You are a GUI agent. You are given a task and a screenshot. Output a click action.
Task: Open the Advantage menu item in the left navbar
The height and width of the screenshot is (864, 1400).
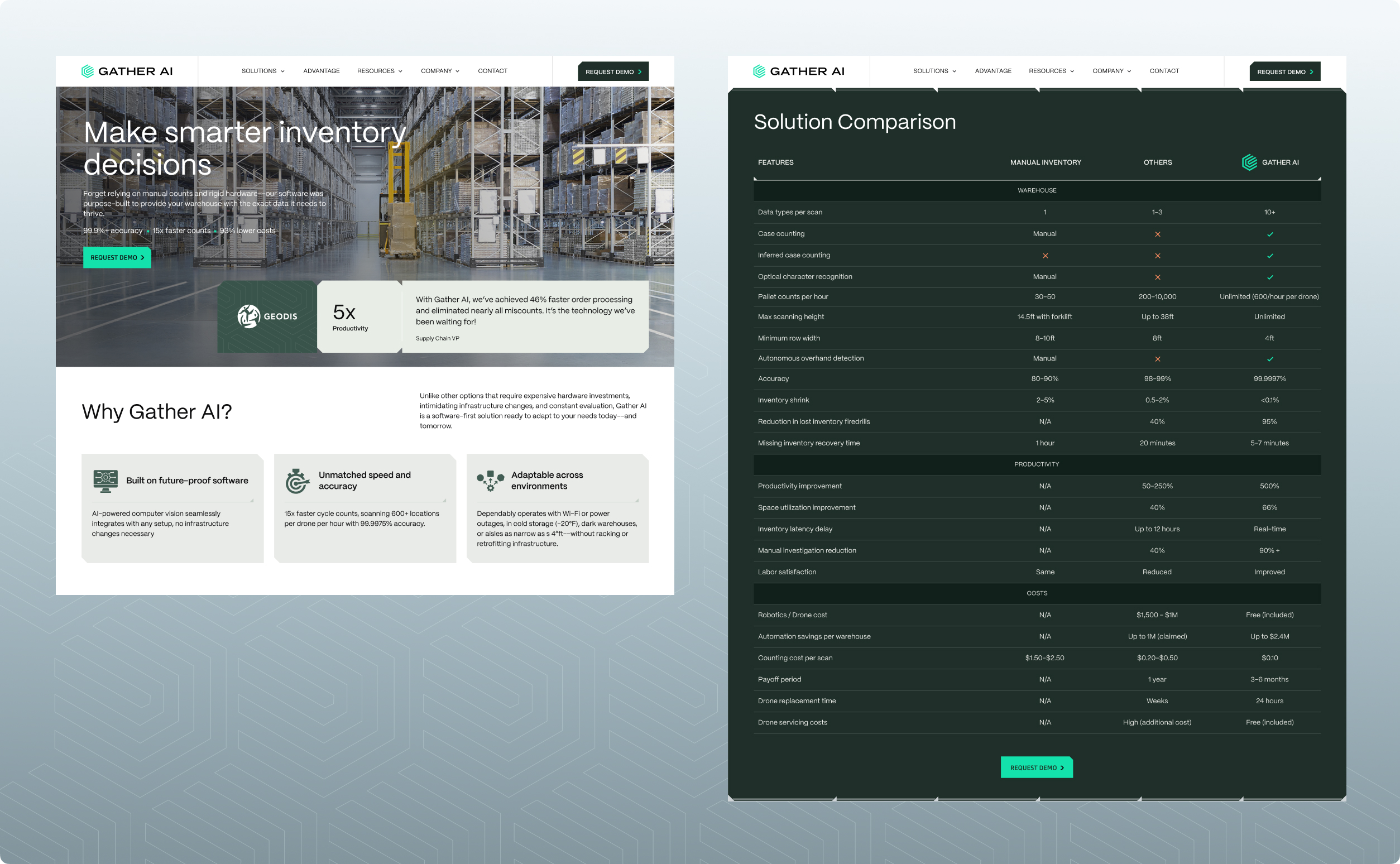[x=321, y=71]
